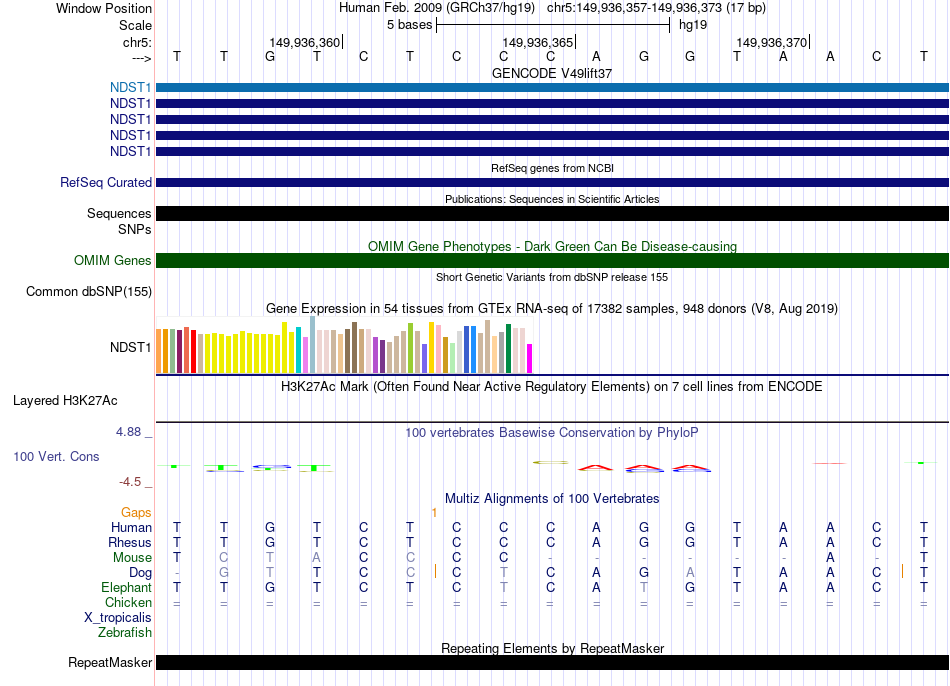The height and width of the screenshot is (686, 950).
Task: Click the 149,936,360 coordinate label
Action: click(x=305, y=42)
